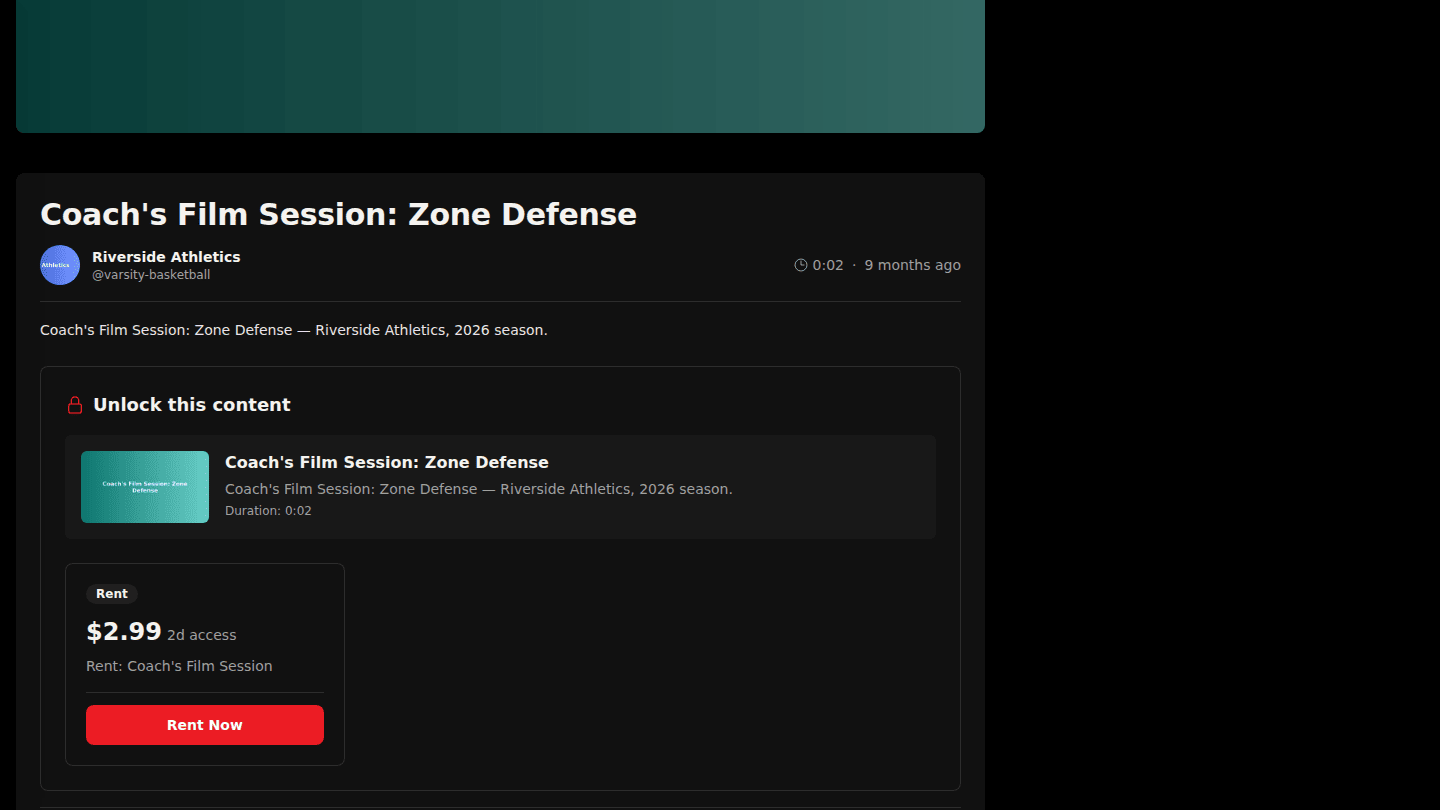Click the Rent: Coach's Film Session description

pos(179,666)
